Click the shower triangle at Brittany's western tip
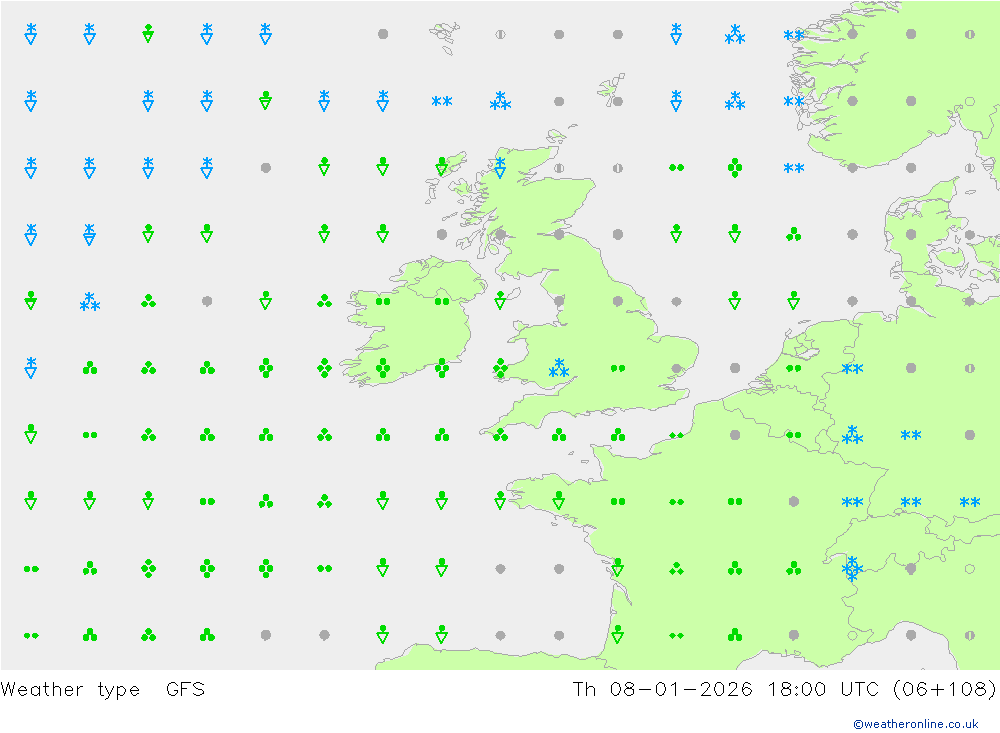The image size is (1000, 733). (x=500, y=500)
